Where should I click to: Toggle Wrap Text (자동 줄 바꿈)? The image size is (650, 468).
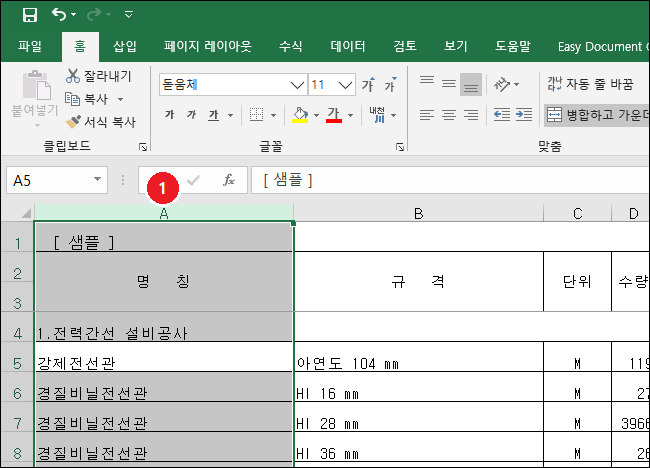coord(590,84)
